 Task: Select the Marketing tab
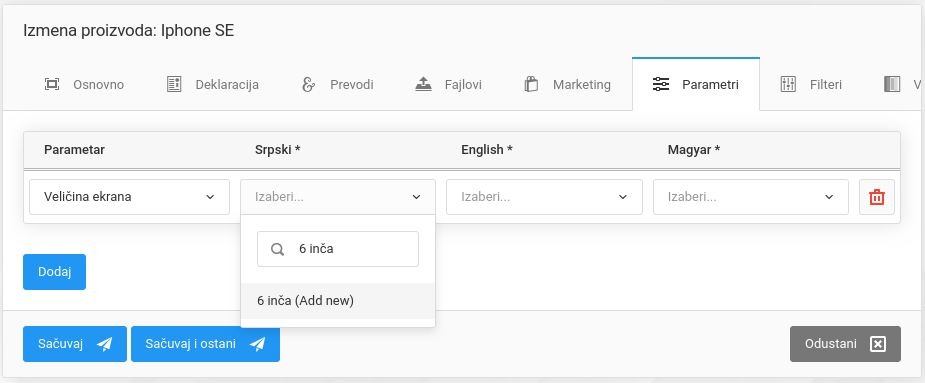coord(568,84)
